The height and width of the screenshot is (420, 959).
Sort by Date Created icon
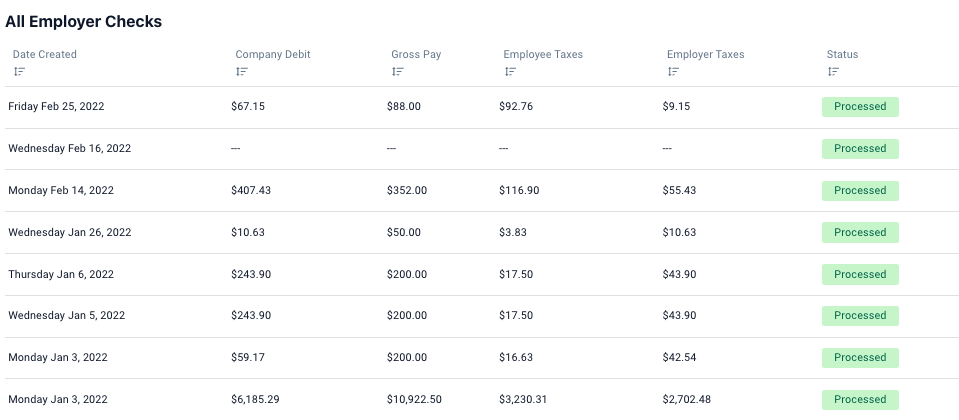pos(19,72)
